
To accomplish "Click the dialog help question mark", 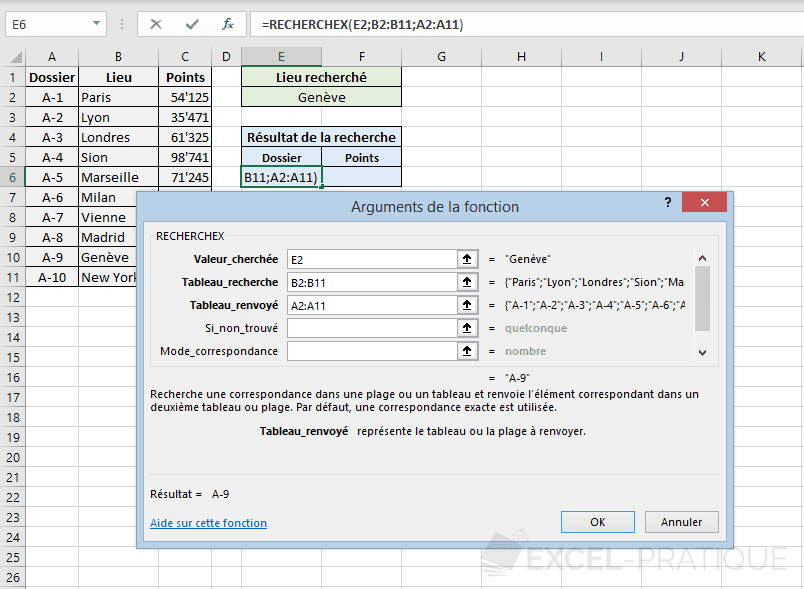I will click(668, 203).
